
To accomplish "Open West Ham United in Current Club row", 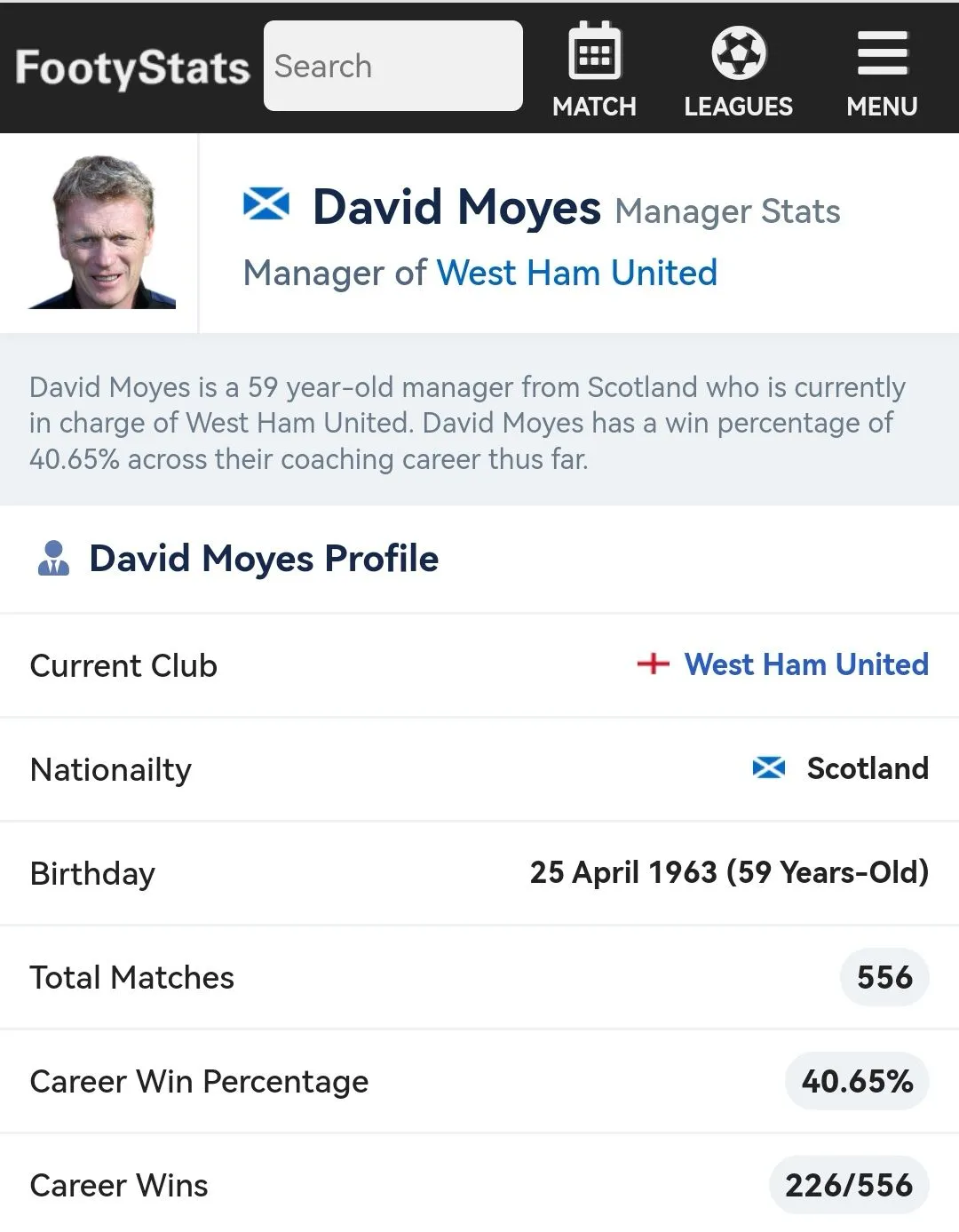I will [x=806, y=664].
